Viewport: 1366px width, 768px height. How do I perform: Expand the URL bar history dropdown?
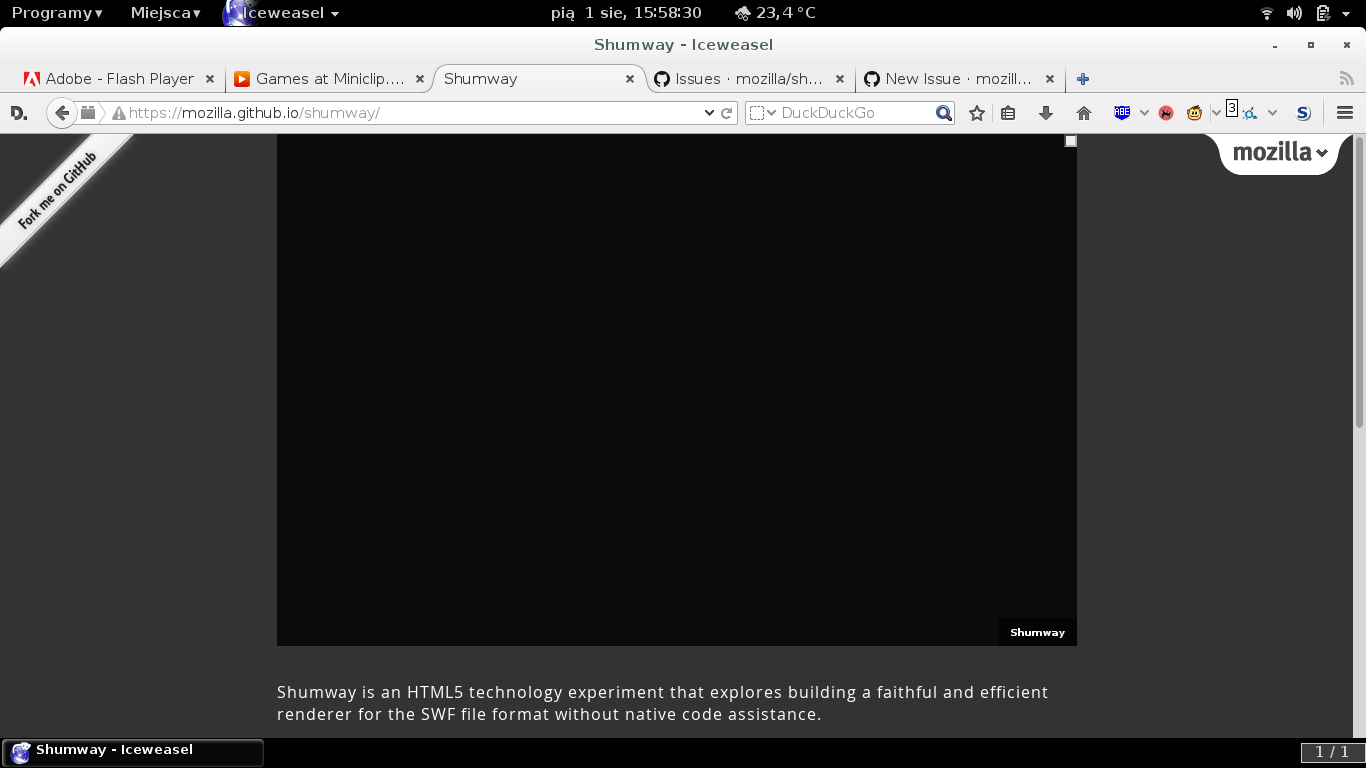point(710,113)
